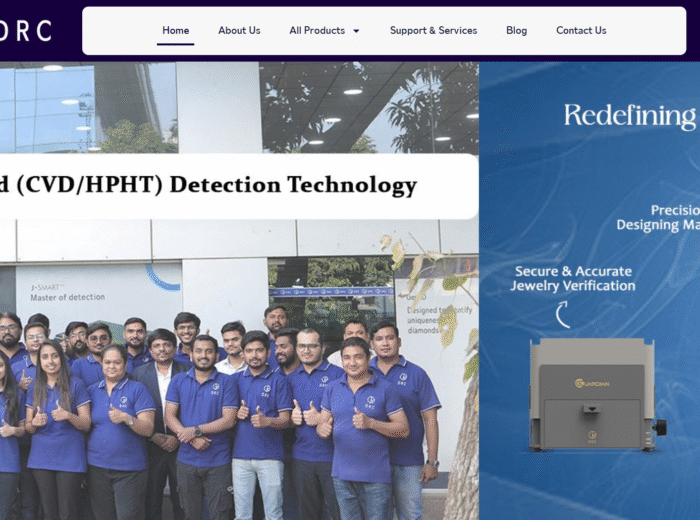Screen dimensions: 700x520
Task: Open the Contact Us page
Action: tap(581, 30)
